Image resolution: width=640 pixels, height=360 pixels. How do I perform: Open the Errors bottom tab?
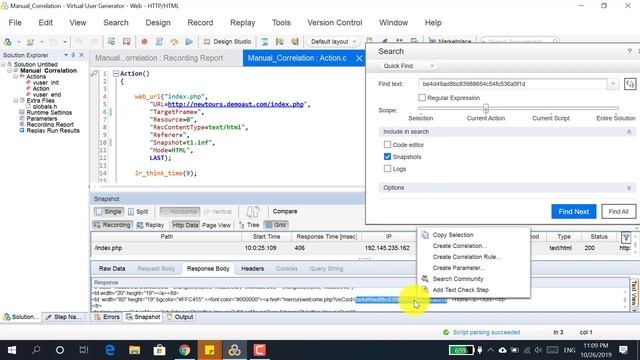click(x=107, y=317)
